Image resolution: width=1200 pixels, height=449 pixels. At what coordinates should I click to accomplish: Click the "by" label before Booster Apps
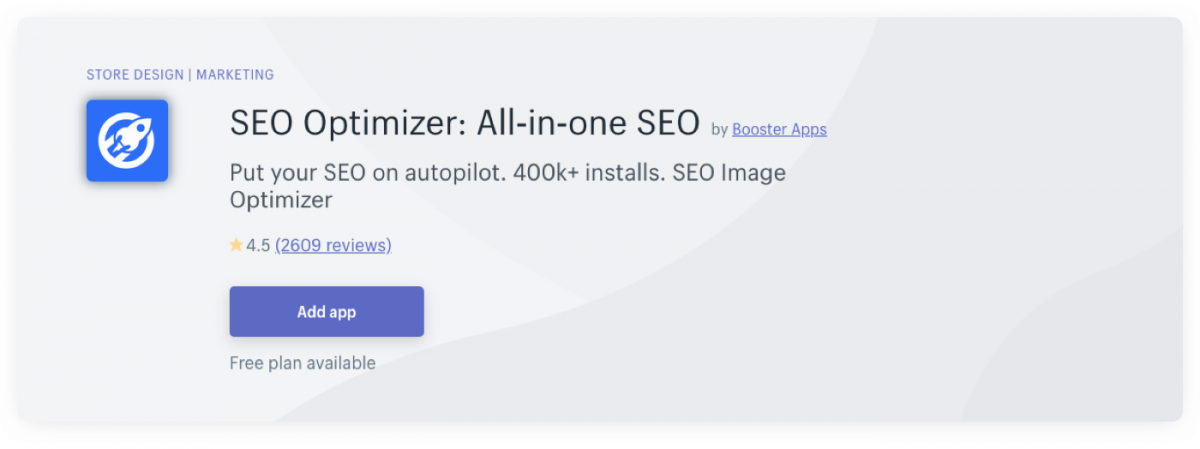719,130
